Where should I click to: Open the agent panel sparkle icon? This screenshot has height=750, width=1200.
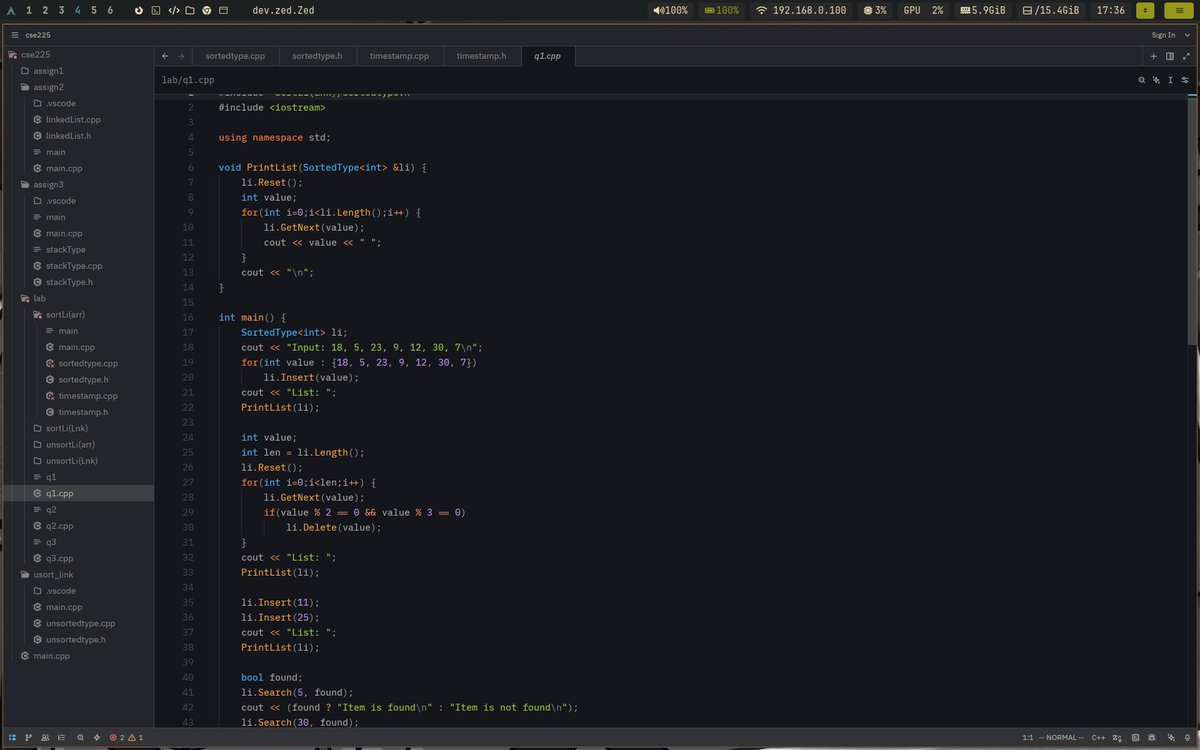(1171, 737)
